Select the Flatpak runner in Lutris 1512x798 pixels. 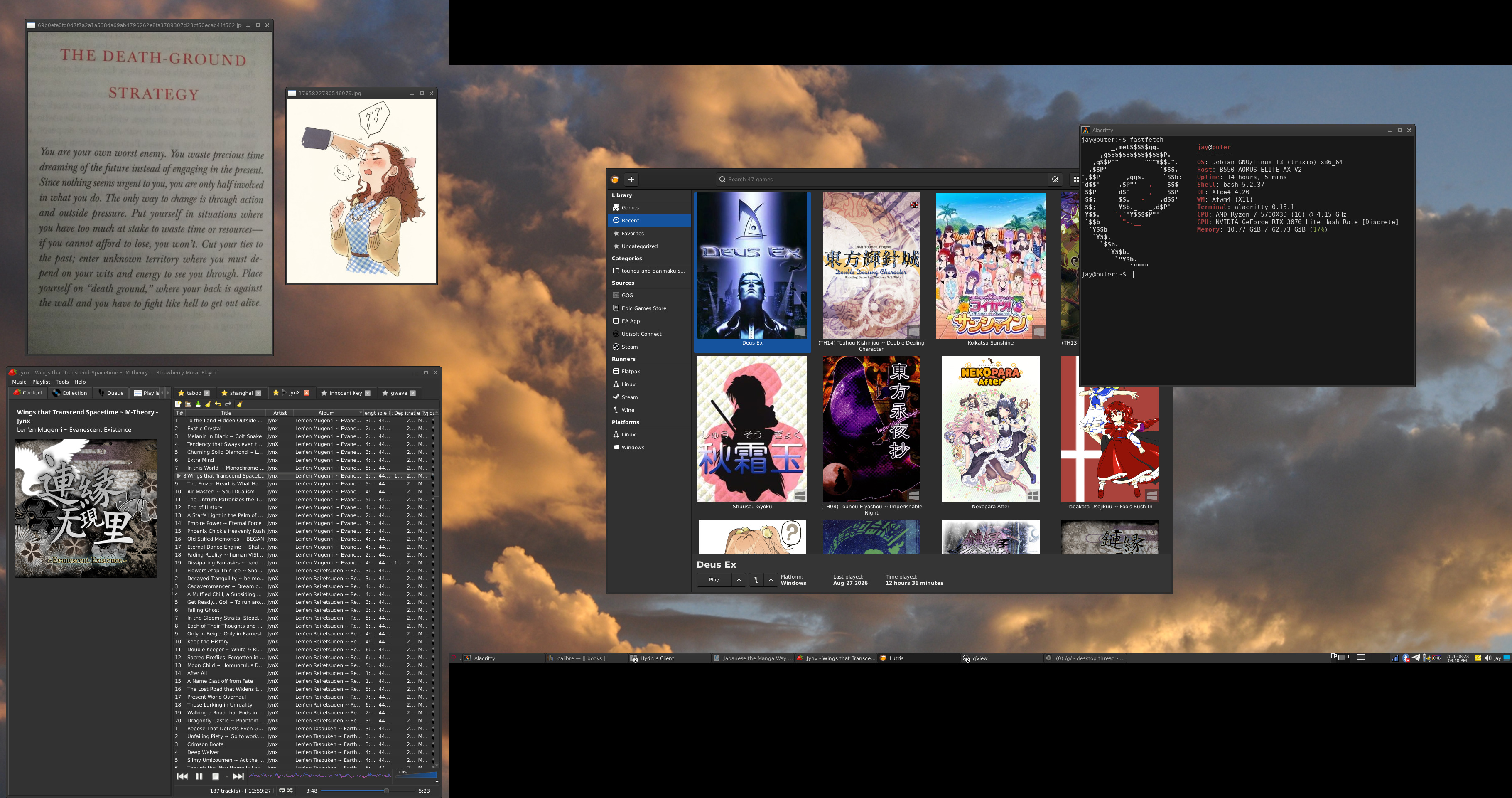(x=650, y=372)
